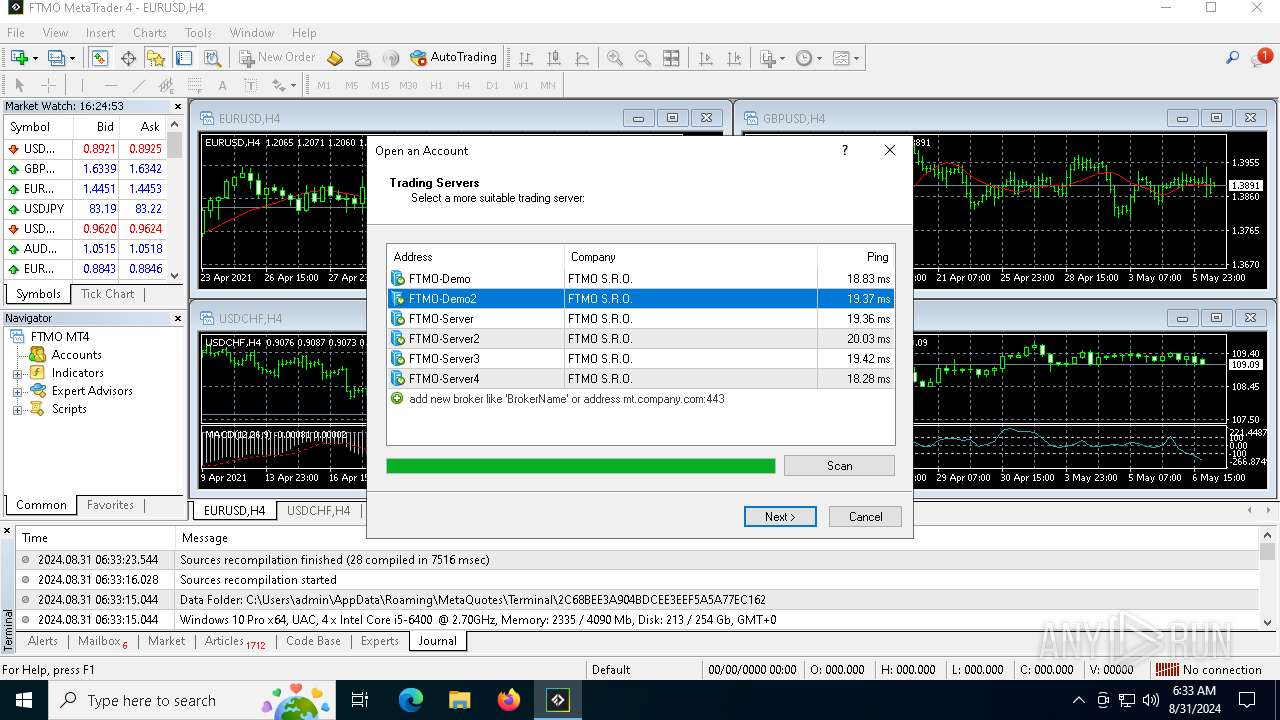The image size is (1280, 720).
Task: Open the Tools menu
Action: coord(198,32)
